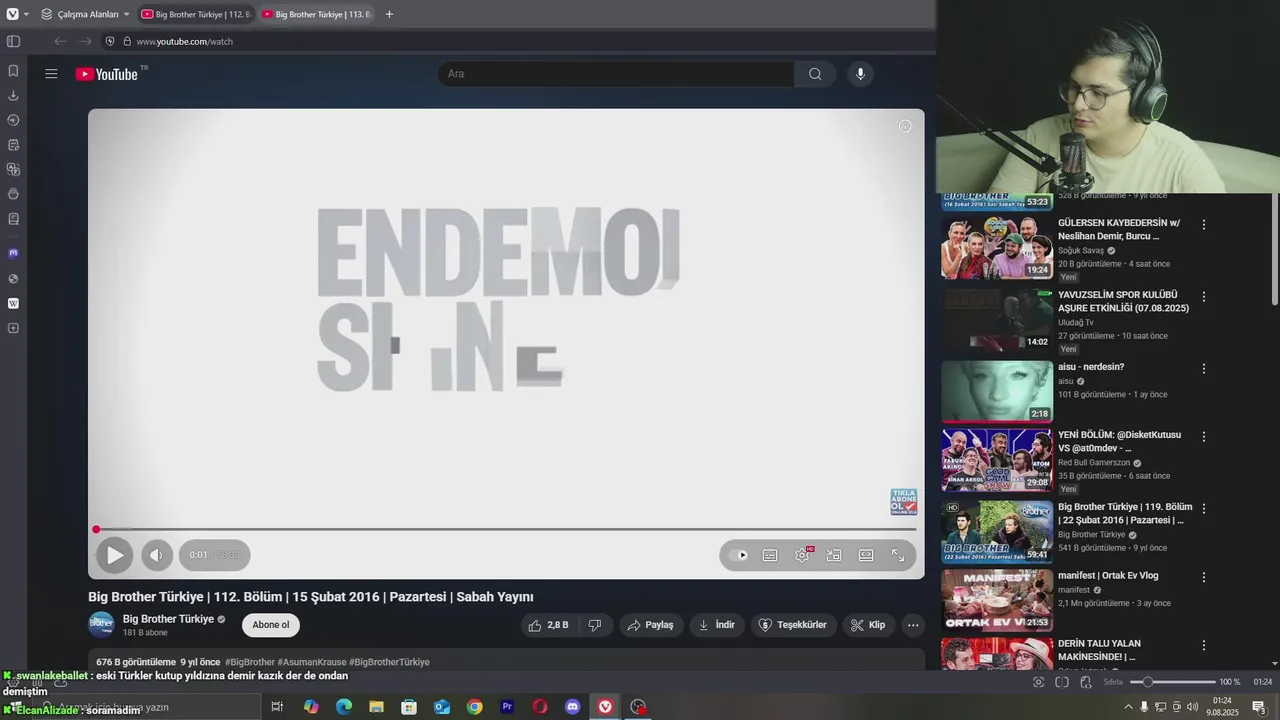Image resolution: width=1280 pixels, height=720 pixels.
Task: Open the aisu - nerdesin? thumbnail
Action: [997, 391]
